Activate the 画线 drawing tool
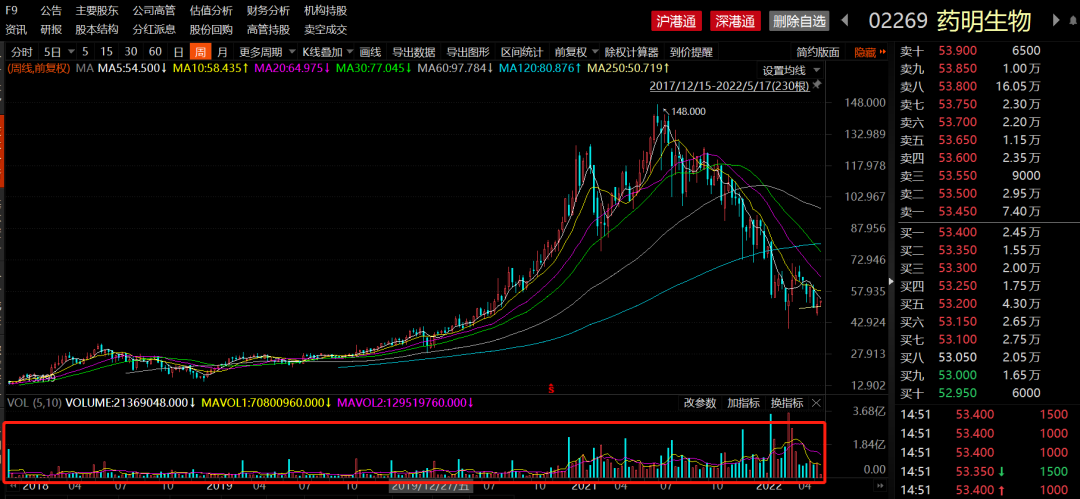The width and height of the screenshot is (1080, 499). (370, 52)
